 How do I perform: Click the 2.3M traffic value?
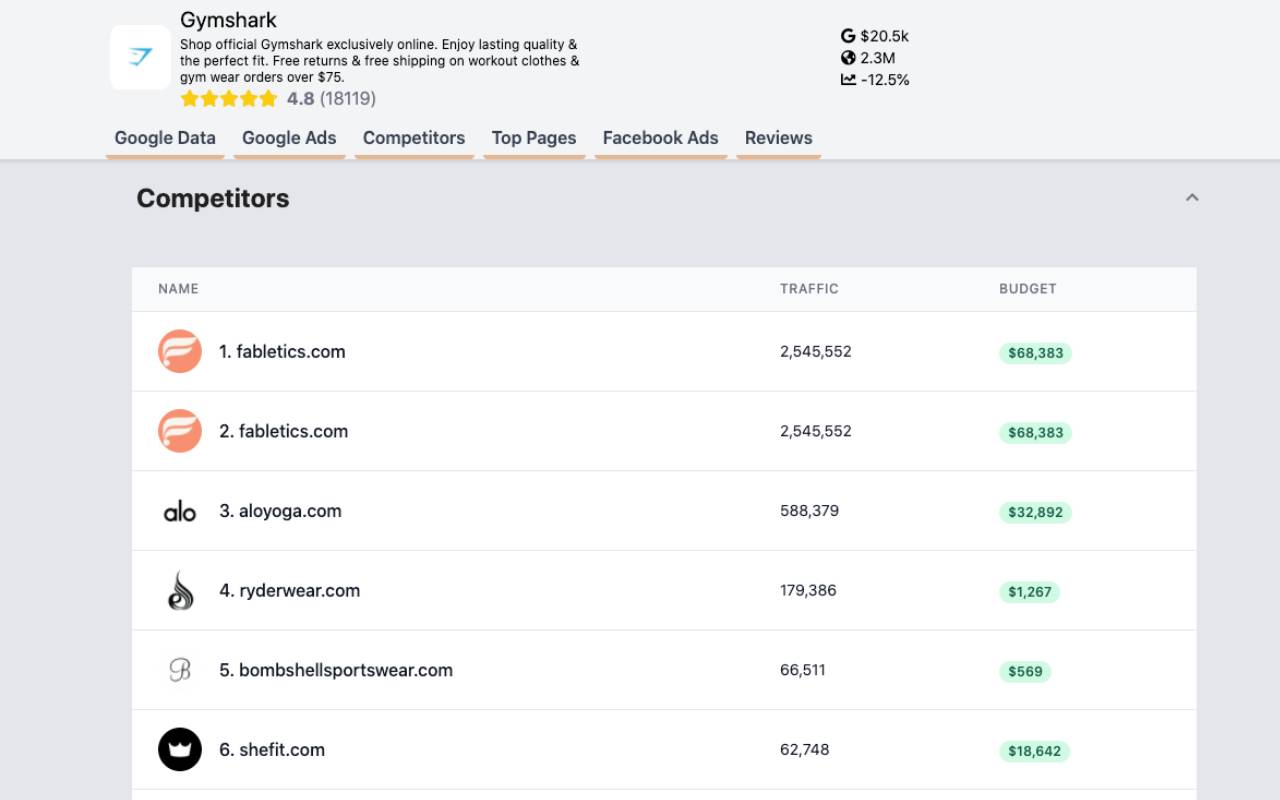tap(878, 58)
